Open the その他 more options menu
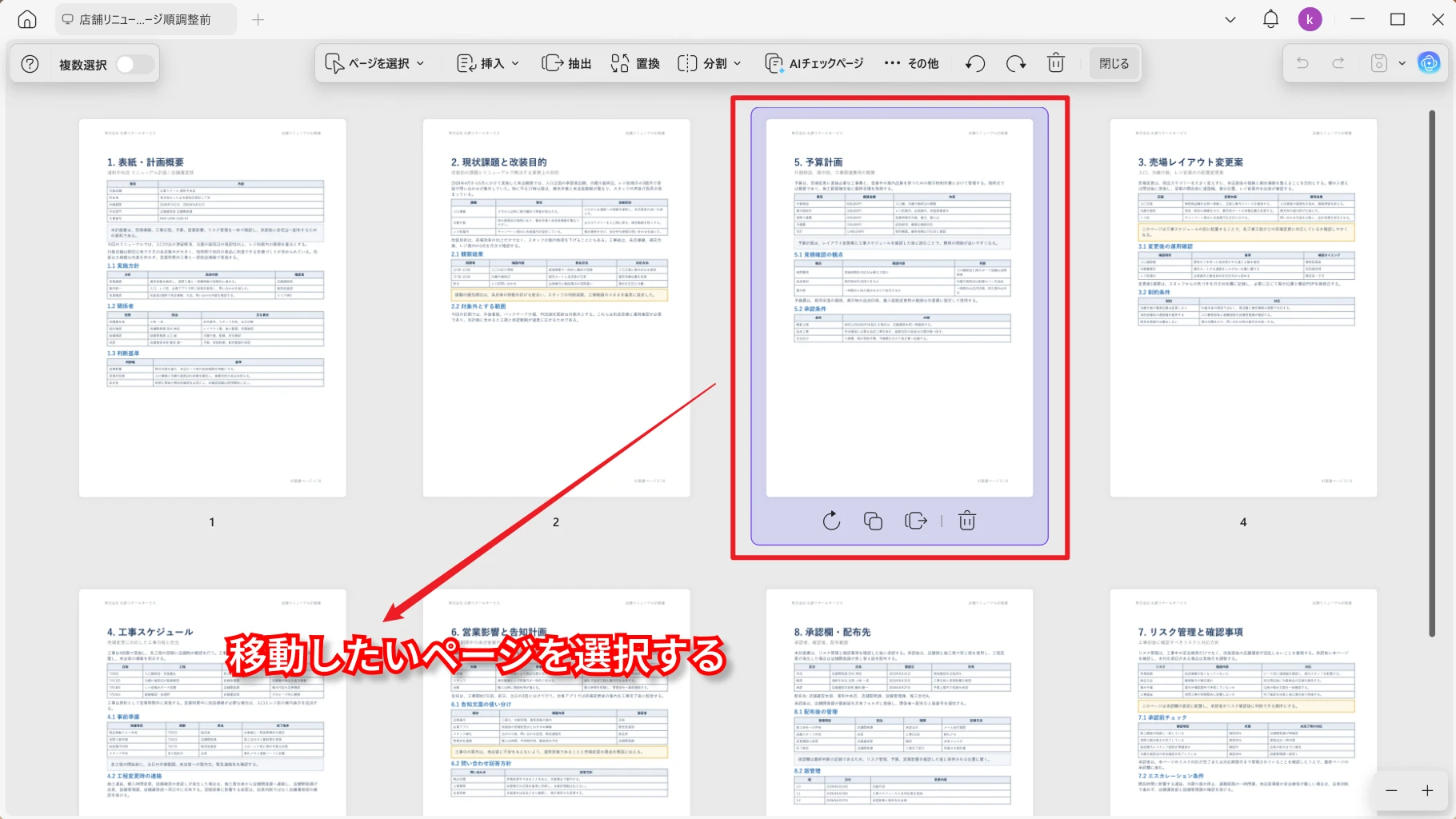 (x=911, y=63)
